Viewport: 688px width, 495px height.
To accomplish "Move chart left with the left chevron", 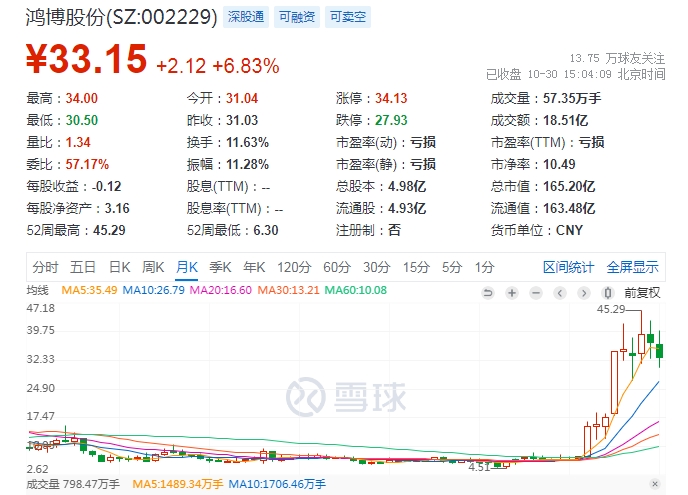I will click(560, 293).
